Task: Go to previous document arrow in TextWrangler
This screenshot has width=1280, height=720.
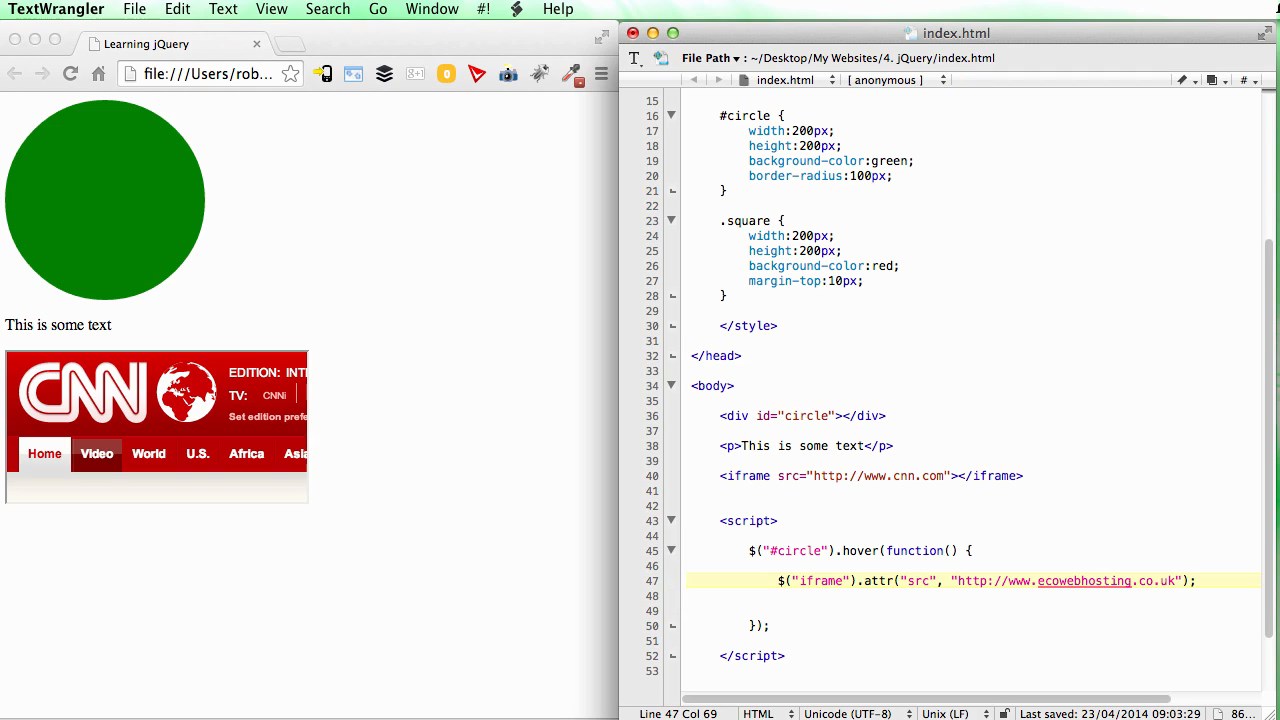Action: tap(694, 80)
